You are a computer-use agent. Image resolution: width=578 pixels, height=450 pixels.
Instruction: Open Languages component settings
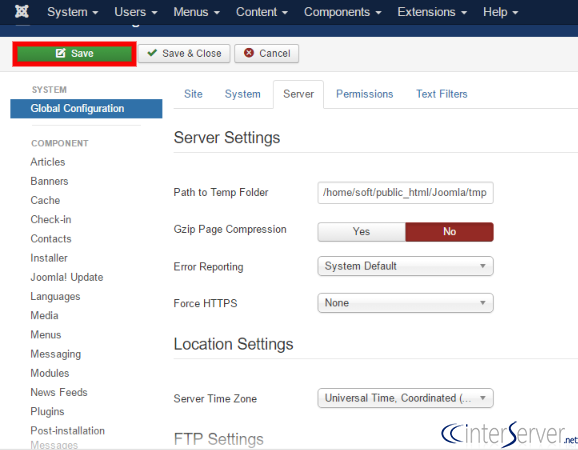click(55, 296)
